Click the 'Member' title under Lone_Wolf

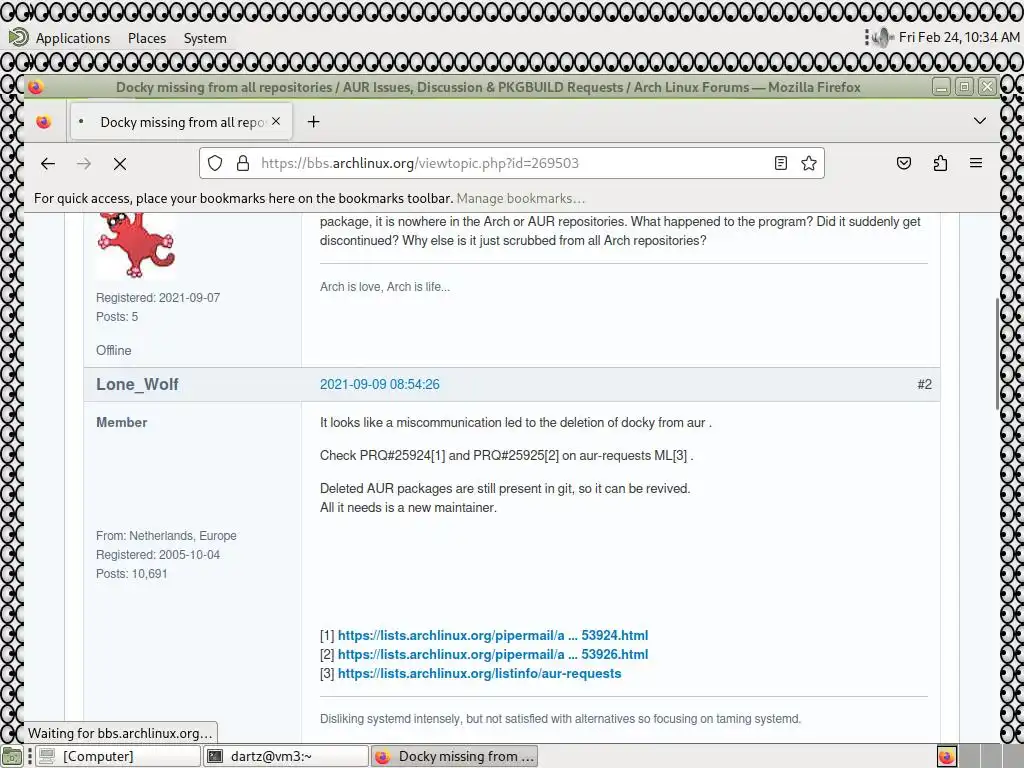pos(121,423)
